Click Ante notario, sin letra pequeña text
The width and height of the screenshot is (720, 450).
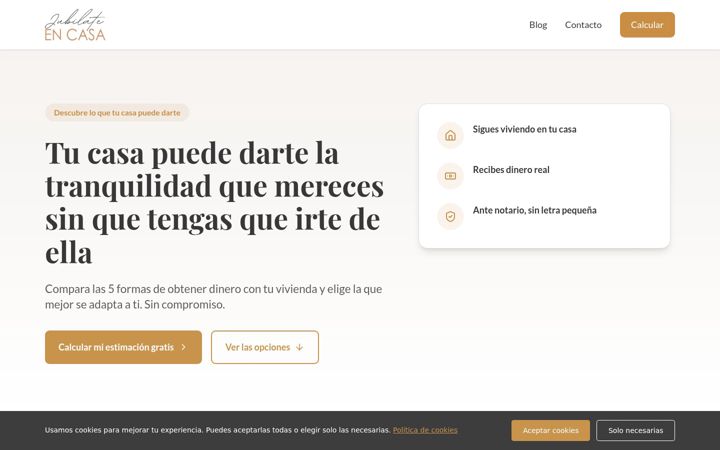[x=534, y=210]
